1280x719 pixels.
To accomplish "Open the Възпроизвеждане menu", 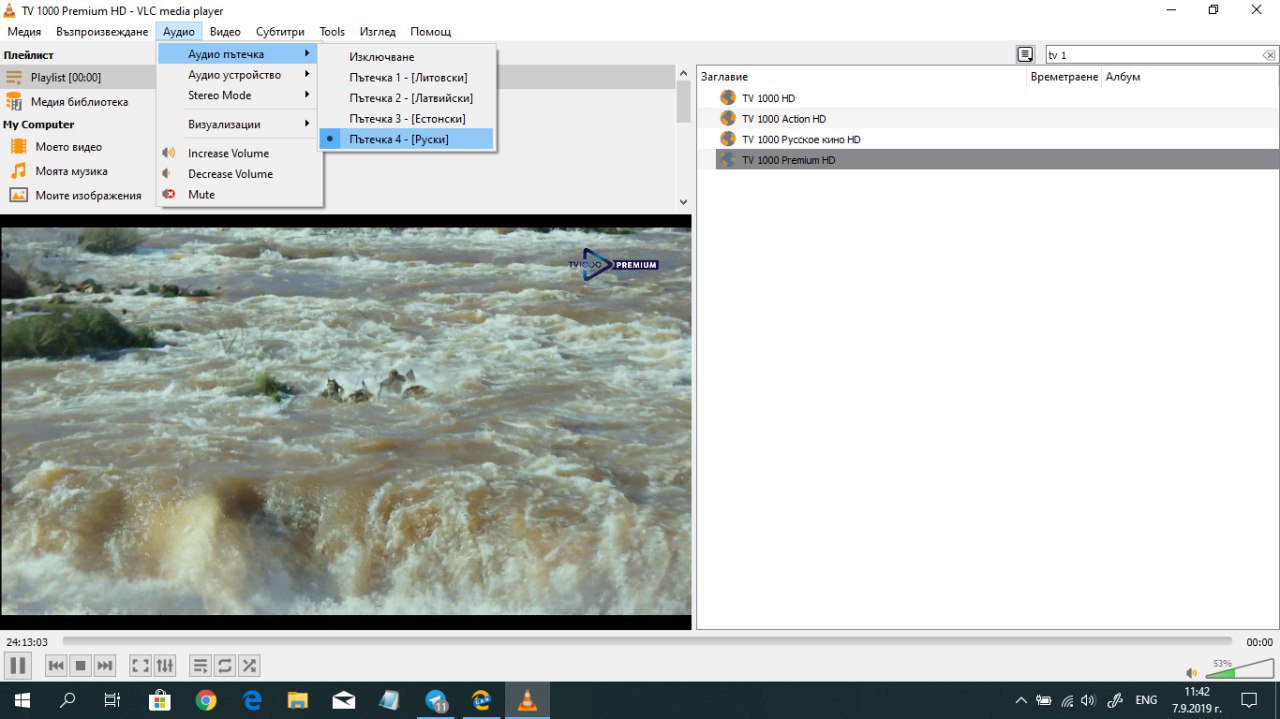I will (102, 32).
